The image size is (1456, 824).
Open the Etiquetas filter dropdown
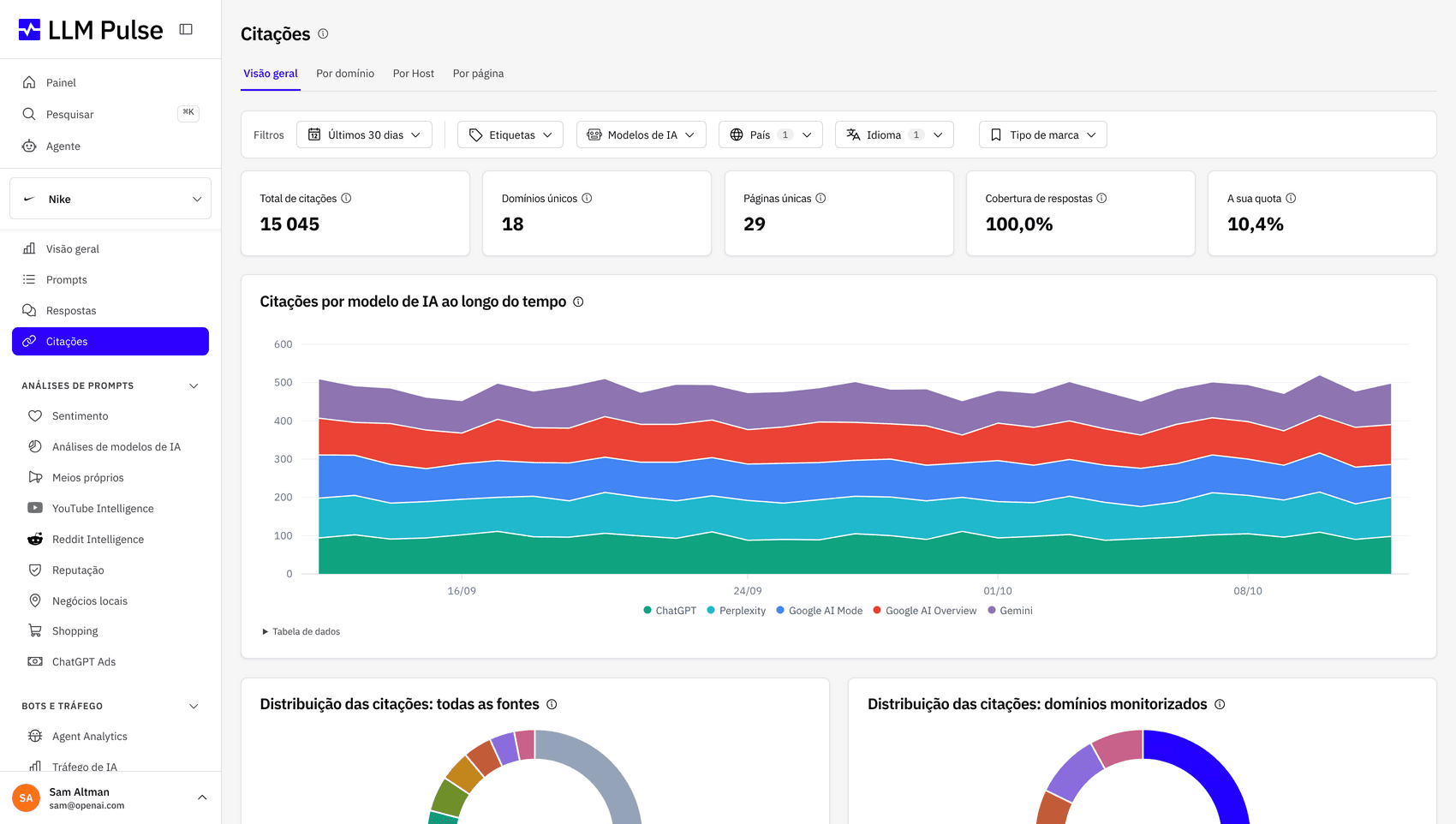click(x=510, y=134)
